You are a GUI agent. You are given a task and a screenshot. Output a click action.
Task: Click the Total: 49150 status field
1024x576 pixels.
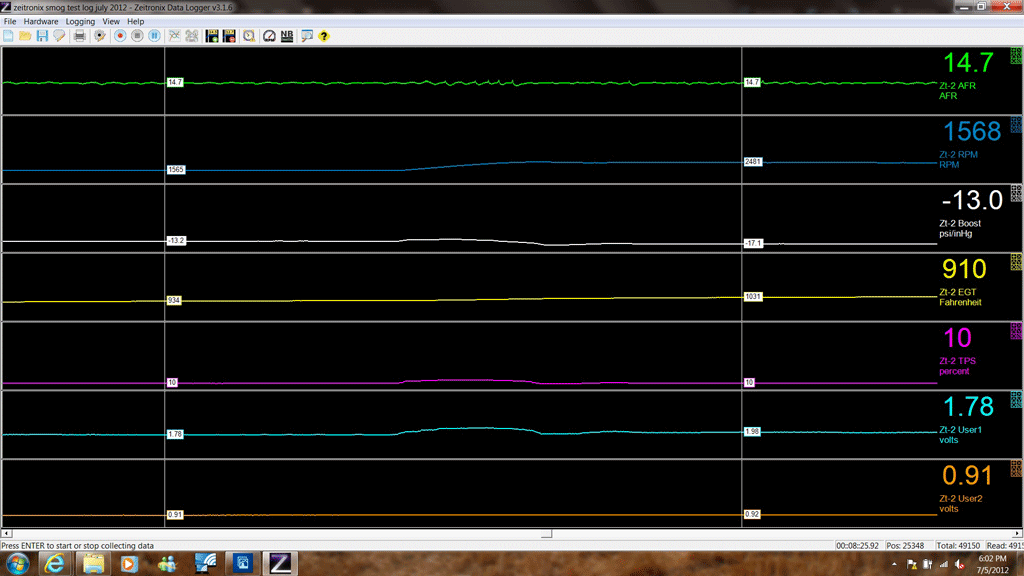point(958,546)
